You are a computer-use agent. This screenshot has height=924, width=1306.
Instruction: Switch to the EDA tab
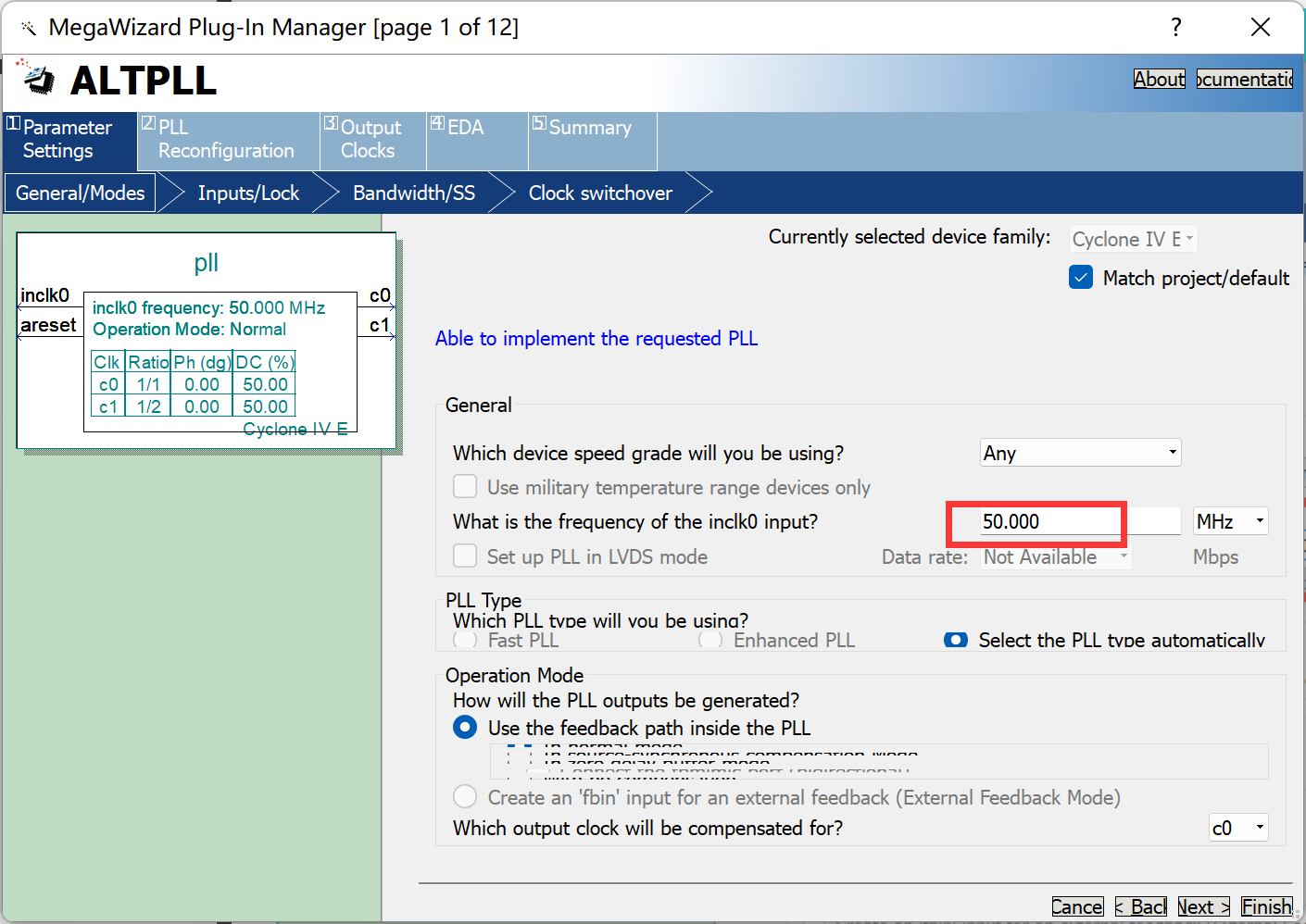(x=477, y=141)
